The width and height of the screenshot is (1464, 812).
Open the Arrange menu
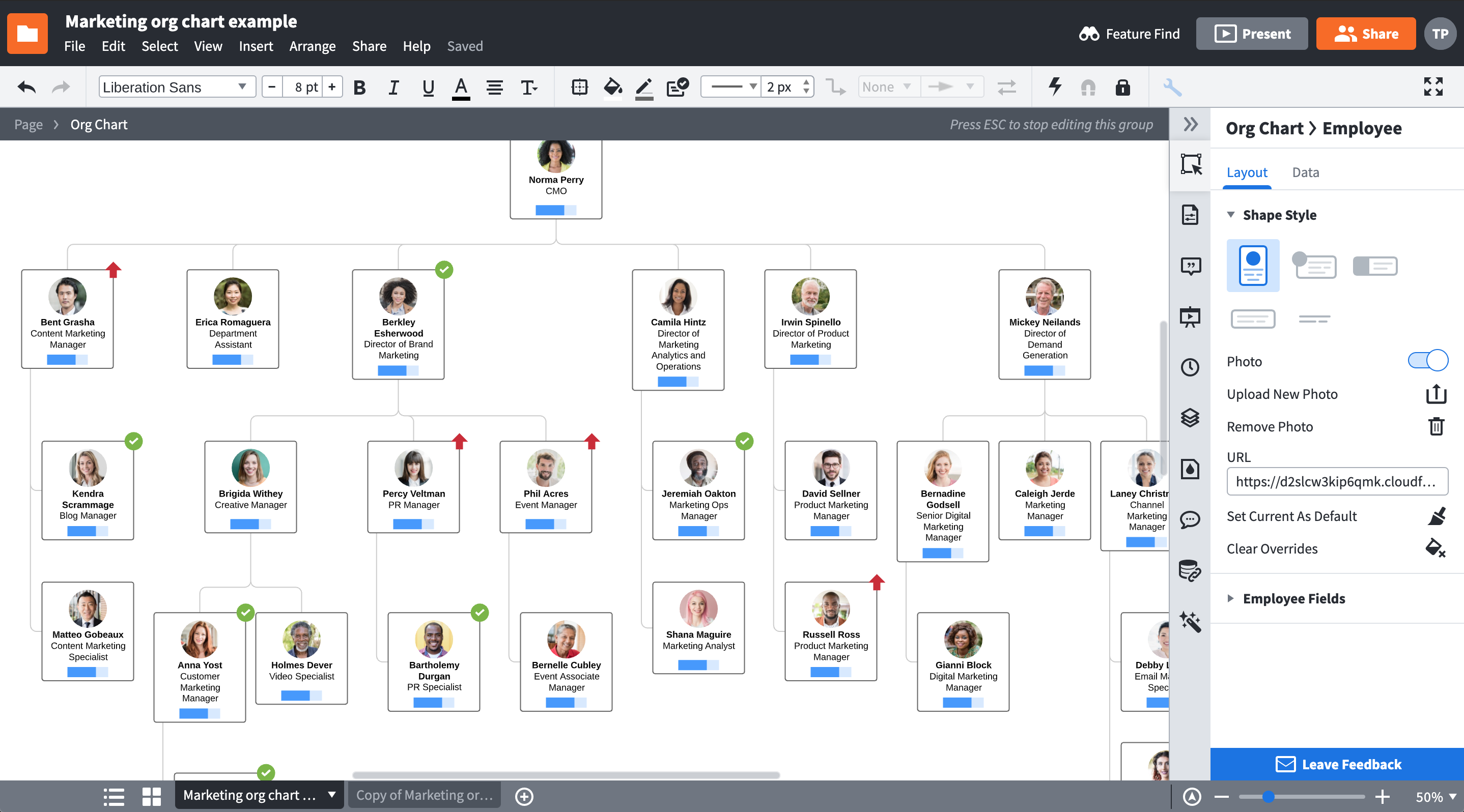pos(312,46)
